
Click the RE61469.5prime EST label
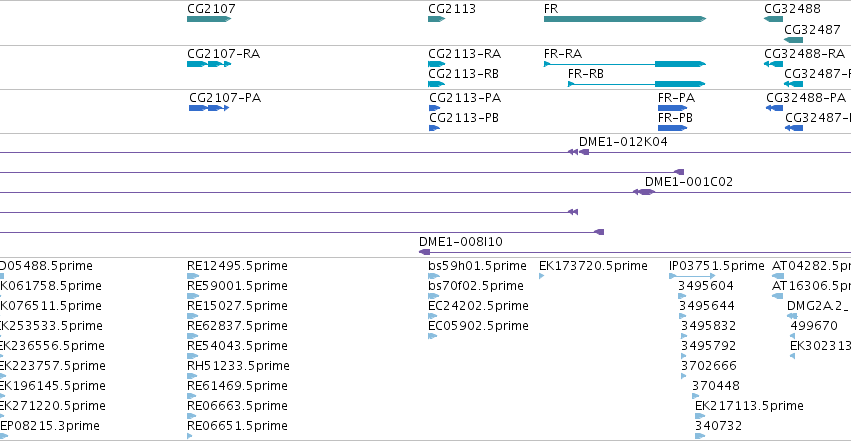click(x=237, y=386)
